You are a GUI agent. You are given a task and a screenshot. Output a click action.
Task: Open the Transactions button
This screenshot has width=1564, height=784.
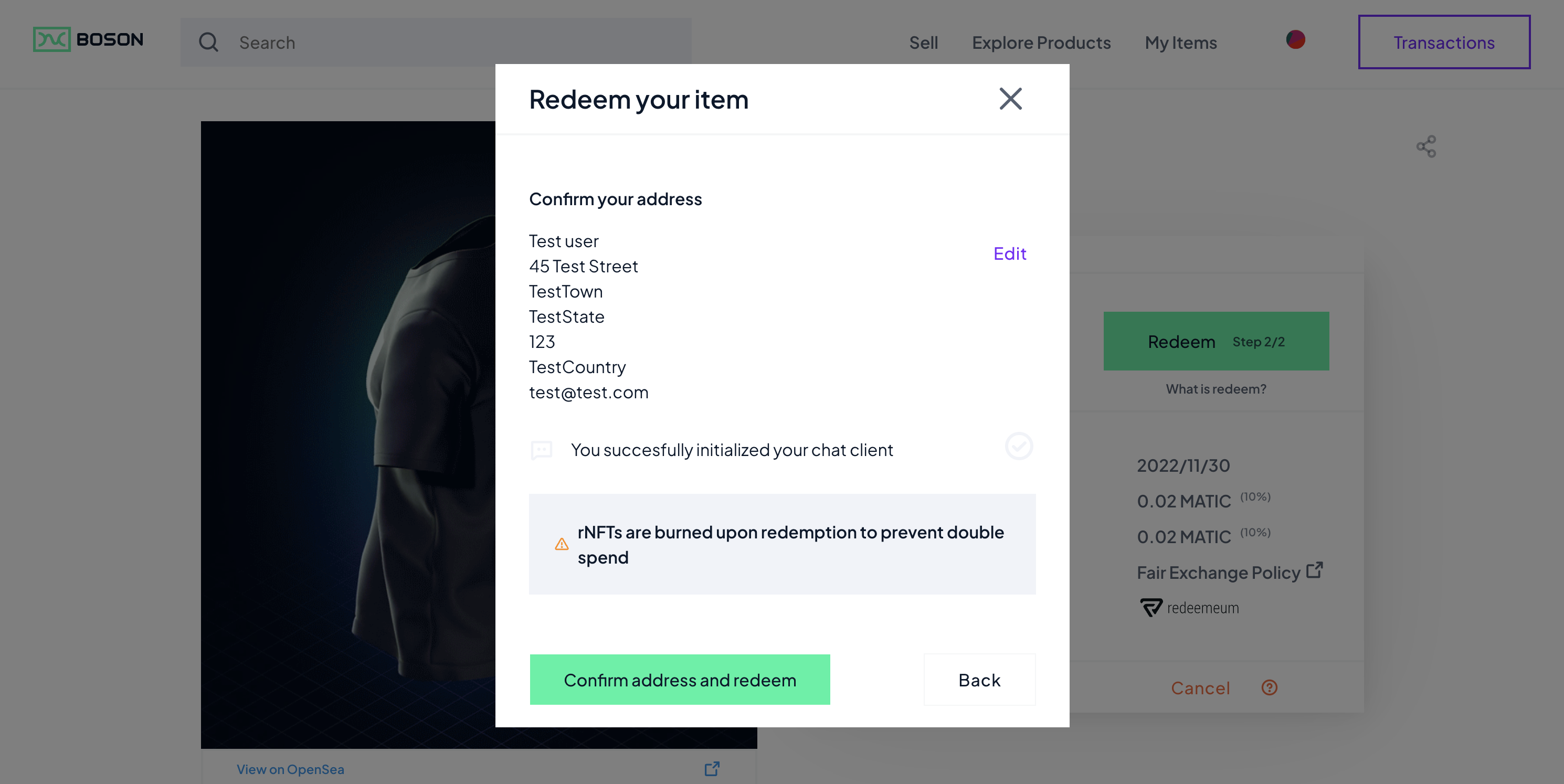1443,43
